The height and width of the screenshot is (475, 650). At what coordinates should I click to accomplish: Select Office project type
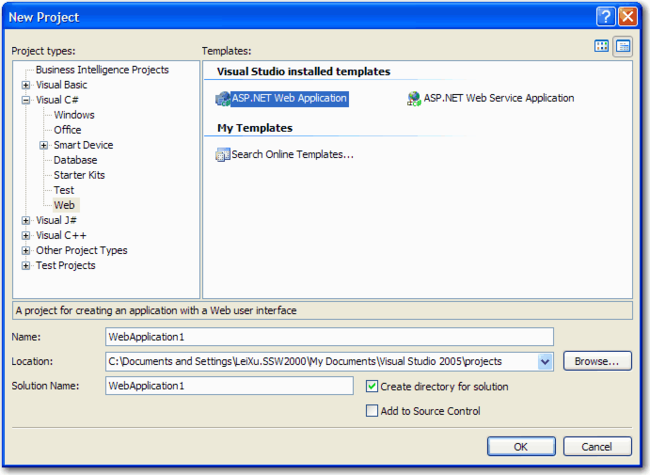pos(67,130)
